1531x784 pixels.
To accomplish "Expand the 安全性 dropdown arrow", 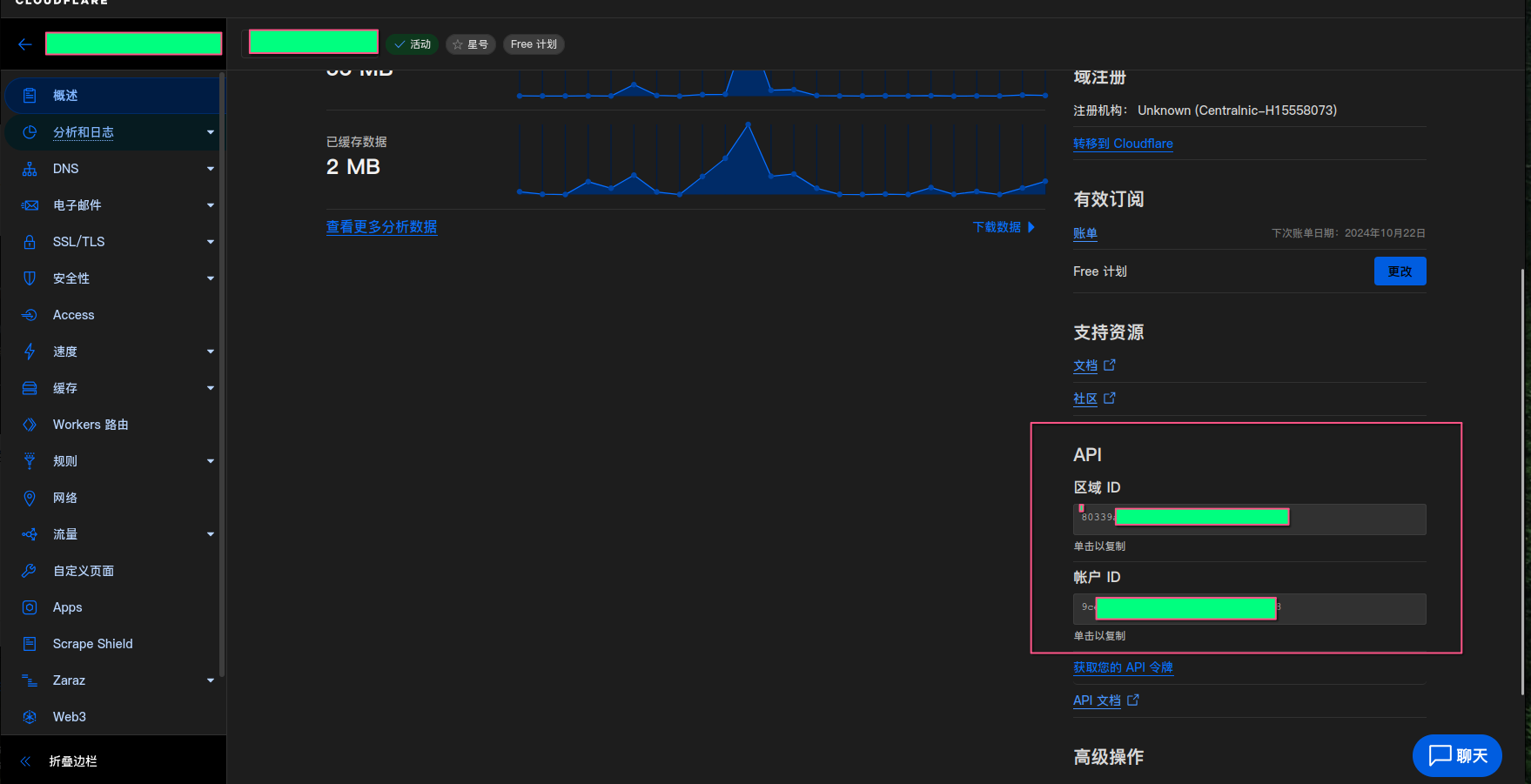I will click(211, 278).
